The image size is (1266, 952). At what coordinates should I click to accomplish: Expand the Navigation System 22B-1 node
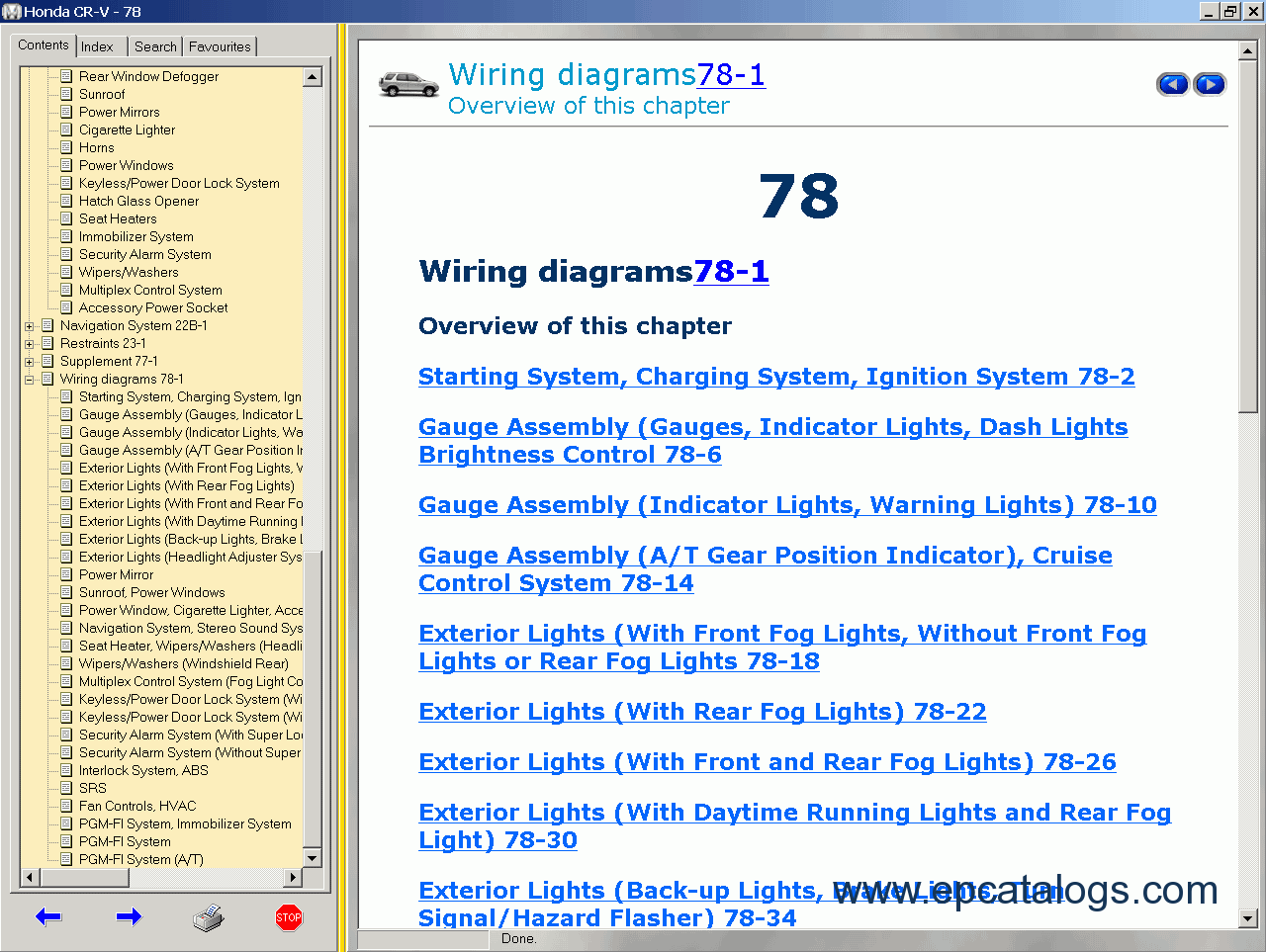(x=30, y=326)
